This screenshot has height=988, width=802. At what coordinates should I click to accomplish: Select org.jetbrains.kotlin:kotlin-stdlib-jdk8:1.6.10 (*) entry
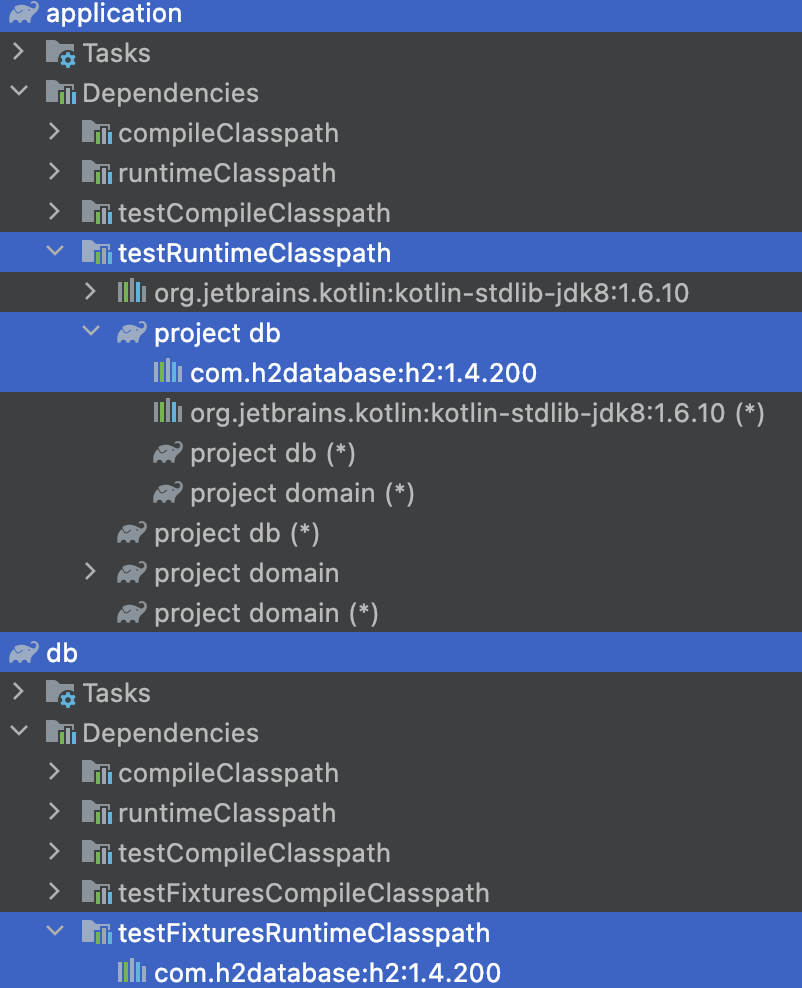478,413
